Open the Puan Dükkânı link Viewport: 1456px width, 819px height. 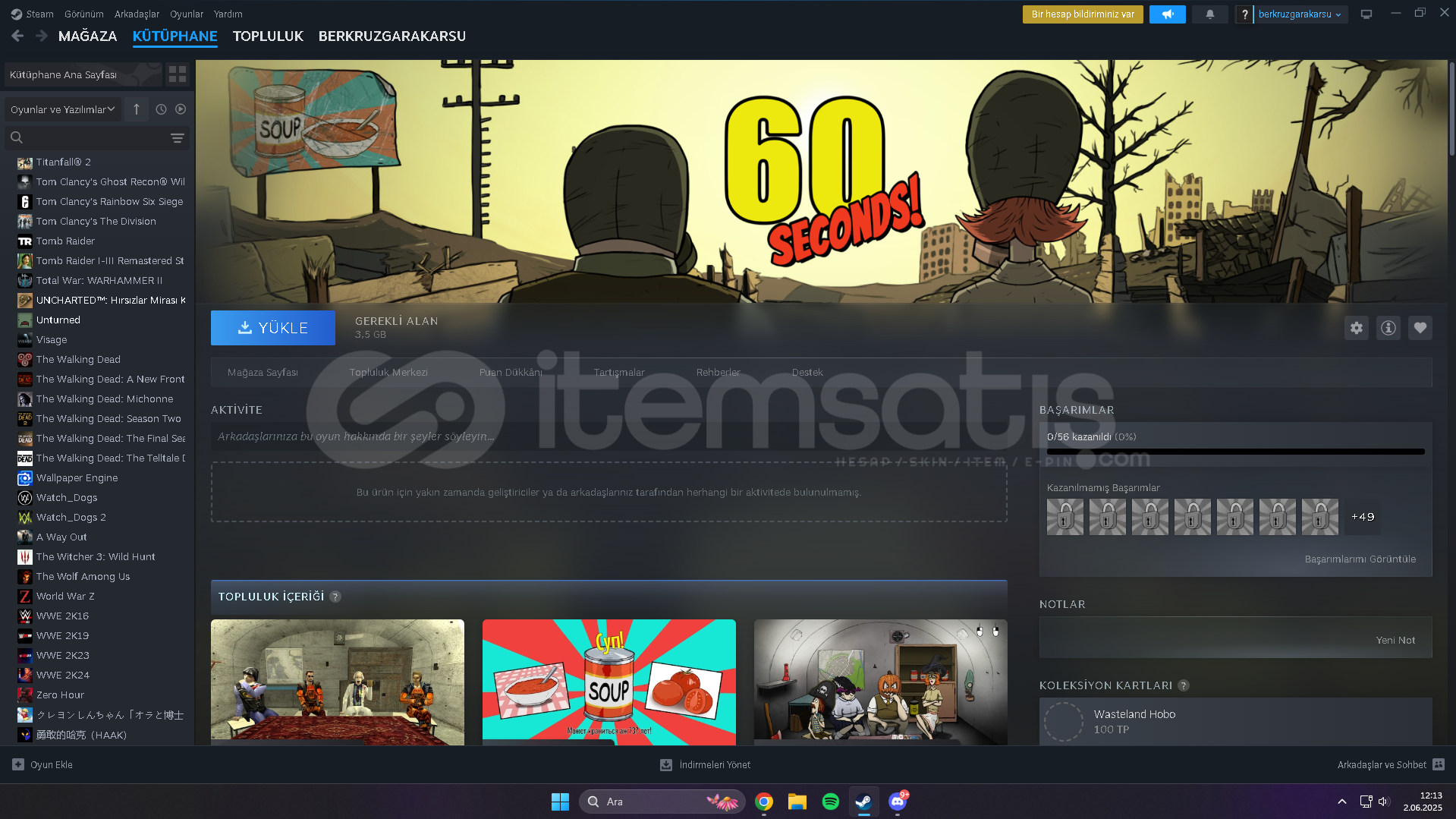pyautogui.click(x=511, y=372)
